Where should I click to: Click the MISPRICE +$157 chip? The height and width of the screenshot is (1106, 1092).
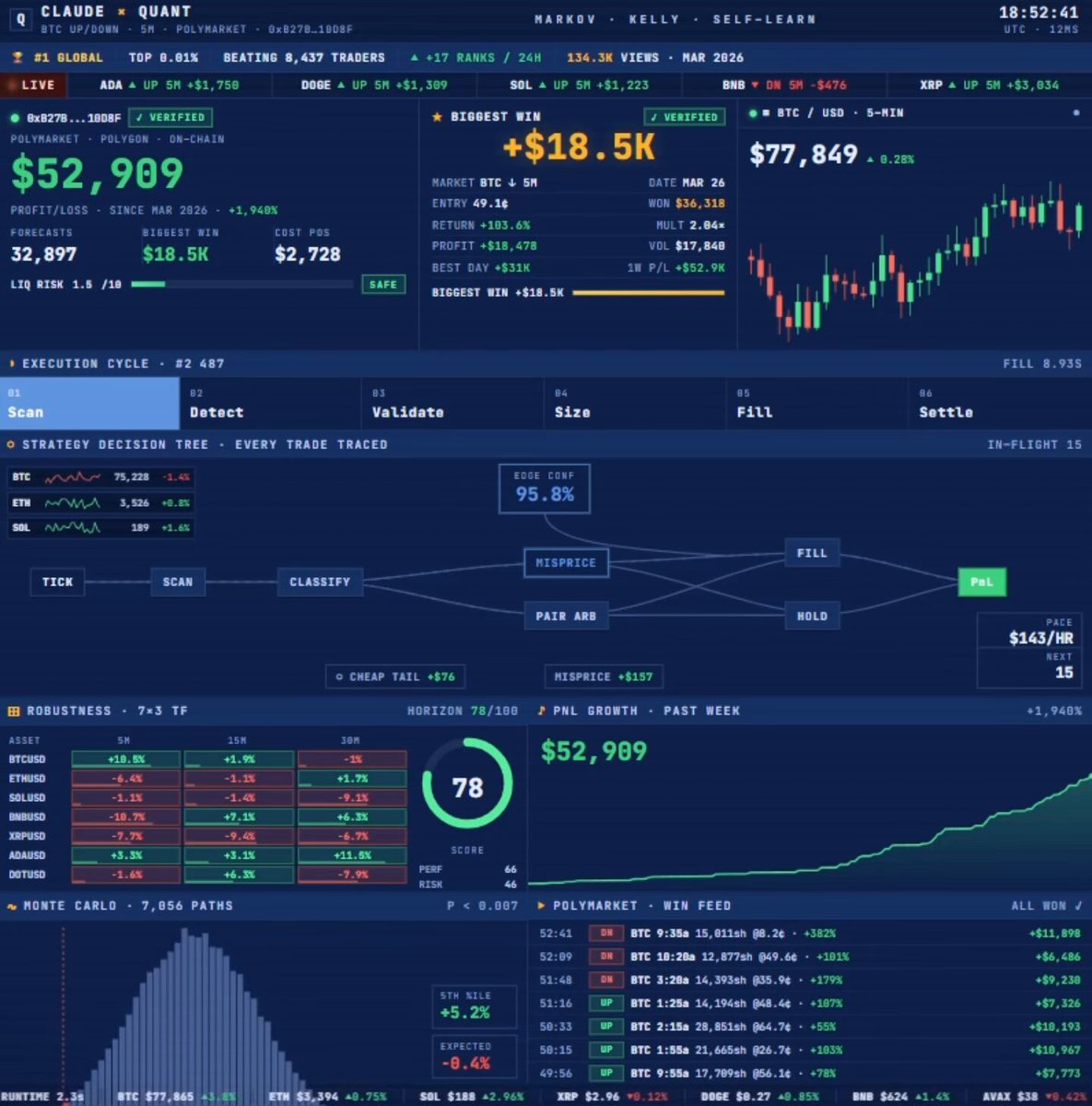click(x=604, y=677)
